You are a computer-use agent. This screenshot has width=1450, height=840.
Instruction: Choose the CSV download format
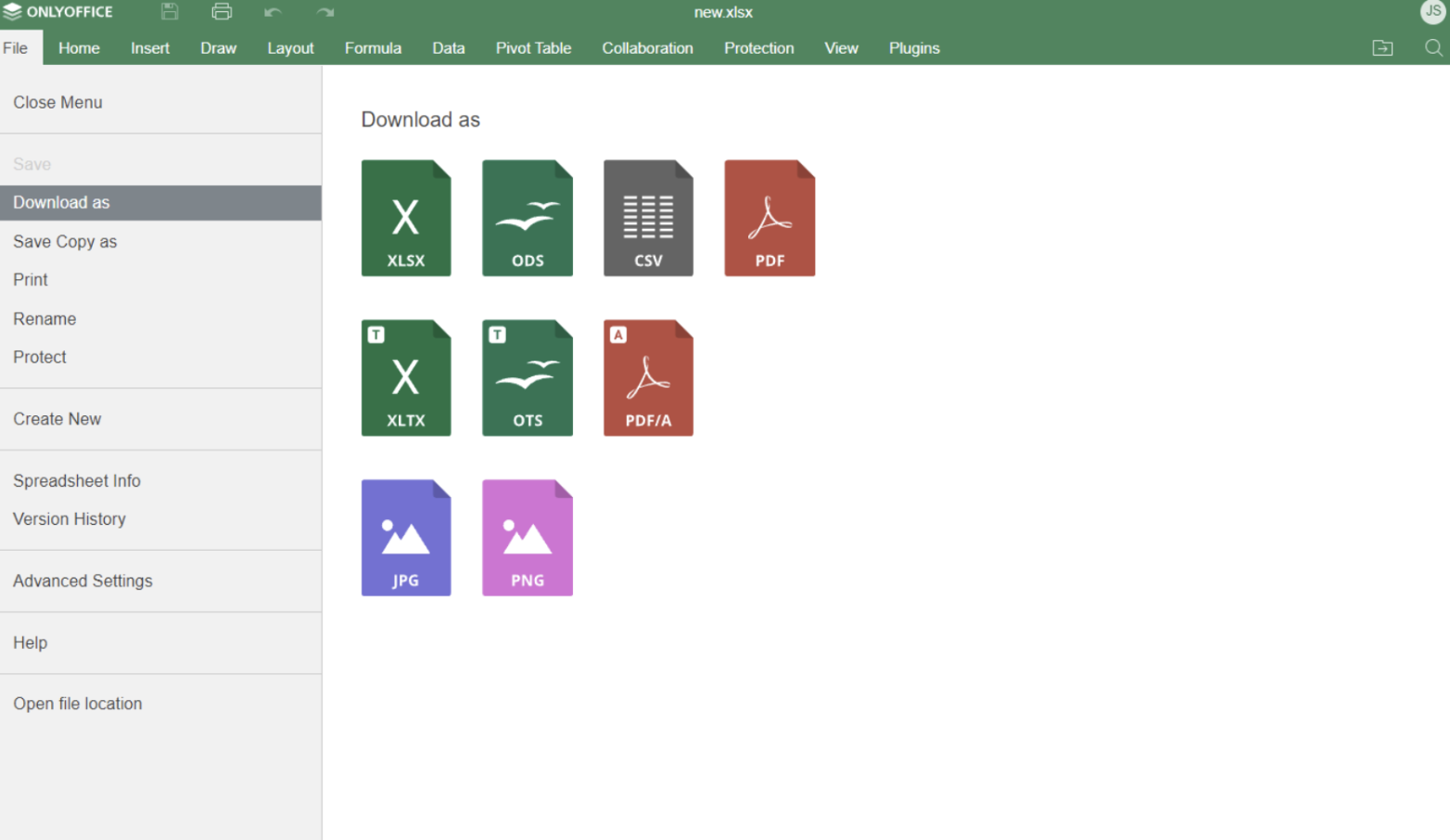tap(648, 218)
